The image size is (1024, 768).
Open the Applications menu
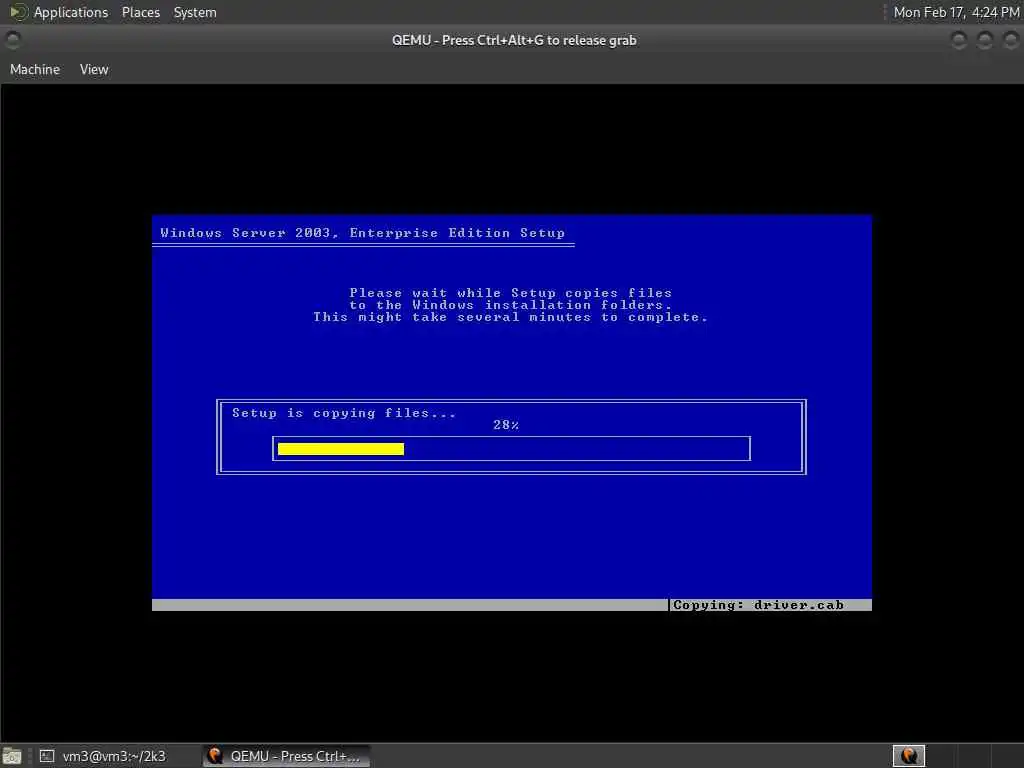point(71,12)
